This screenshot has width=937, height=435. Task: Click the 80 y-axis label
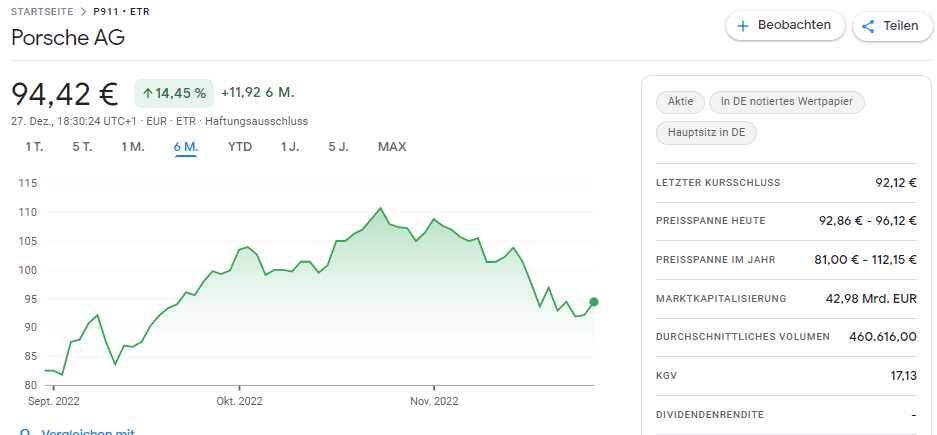32,385
